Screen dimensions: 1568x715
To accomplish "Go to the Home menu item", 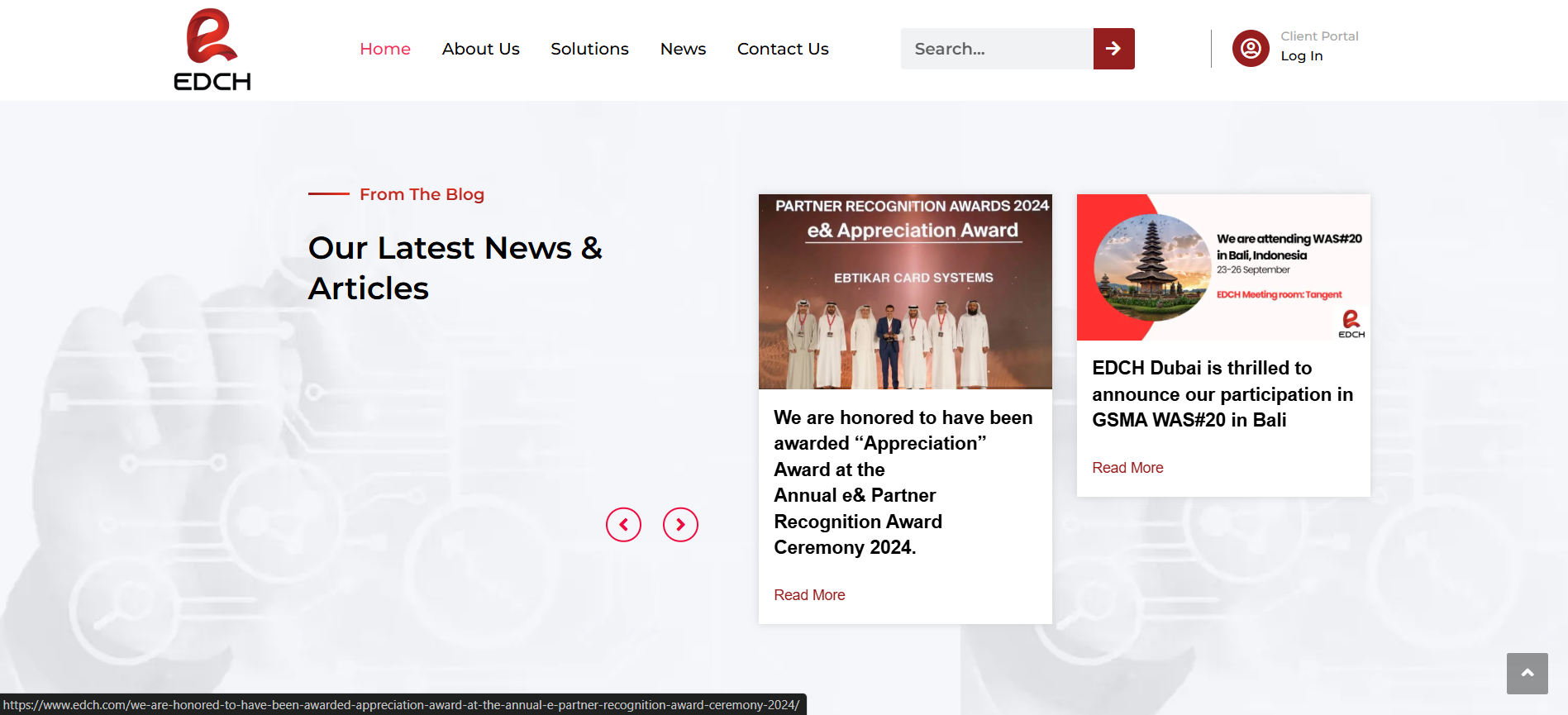I will tap(385, 49).
